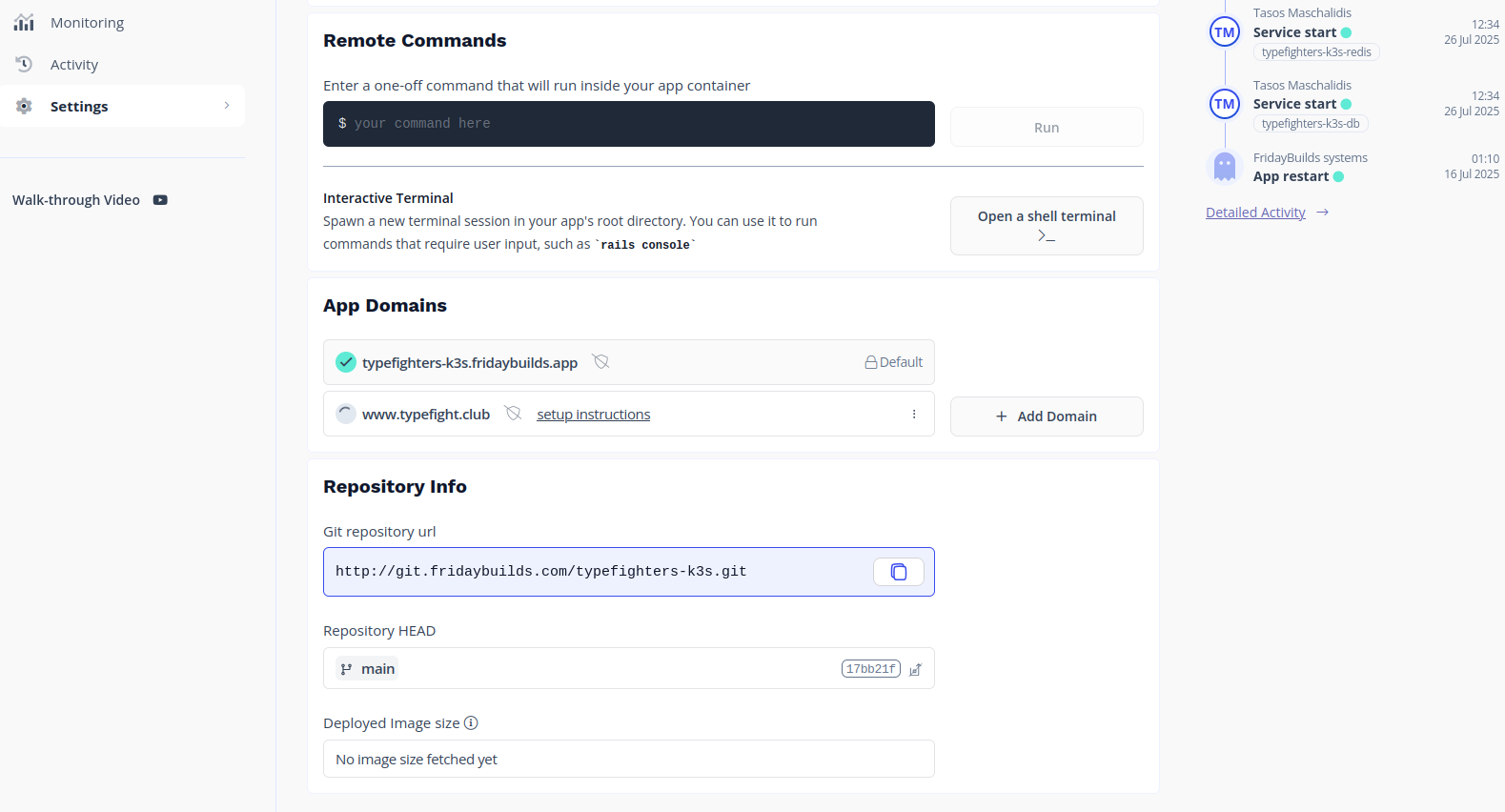Click the shield icon beside typefighters-k3s.fridaybuilds.app
Viewport: 1505px width, 812px height.
600,362
